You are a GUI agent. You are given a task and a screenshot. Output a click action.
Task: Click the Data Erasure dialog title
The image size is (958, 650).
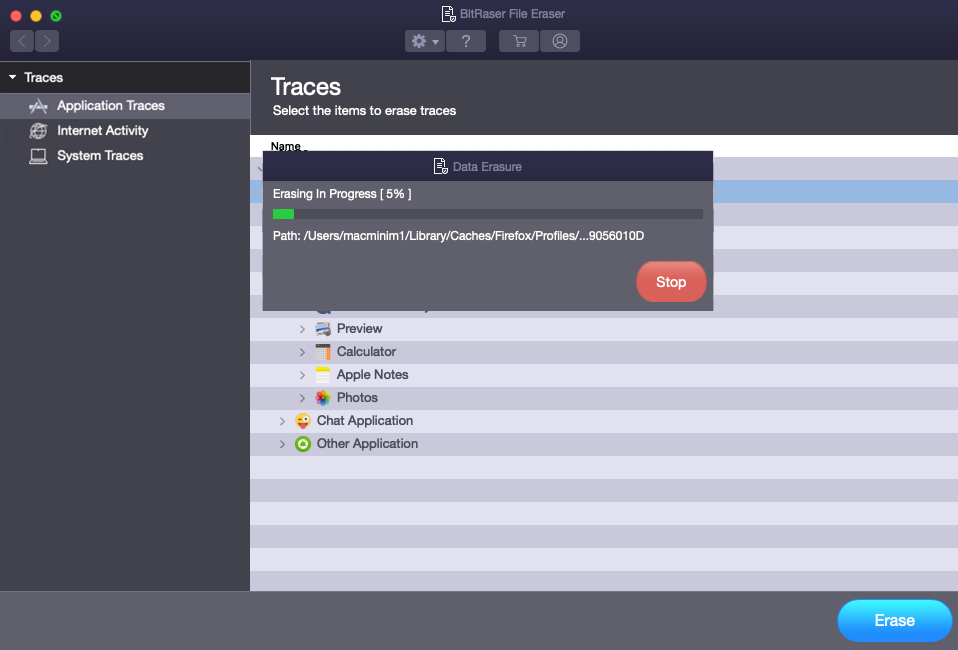coord(487,167)
